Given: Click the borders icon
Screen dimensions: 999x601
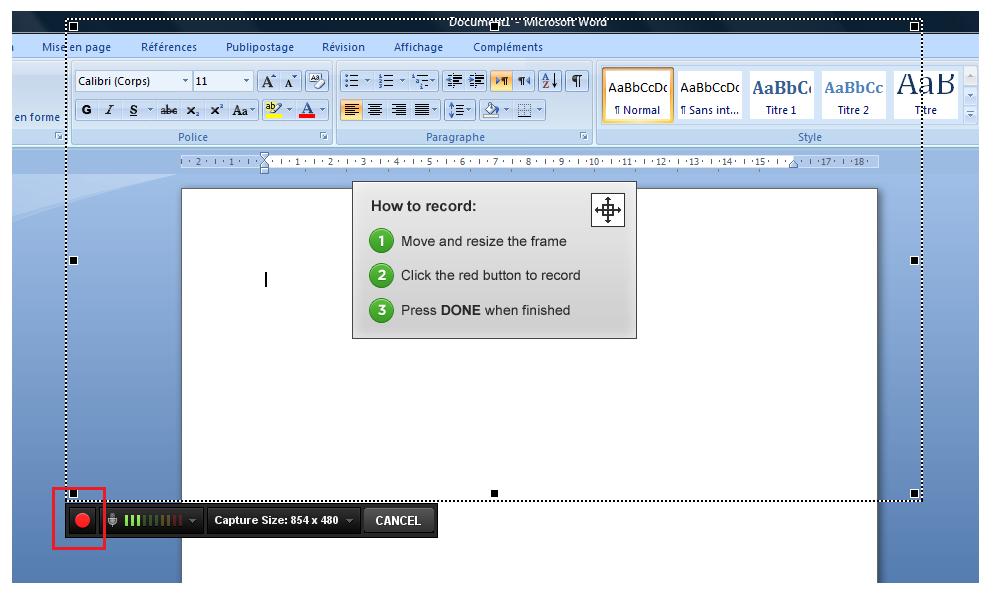Looking at the screenshot, I should click(524, 110).
